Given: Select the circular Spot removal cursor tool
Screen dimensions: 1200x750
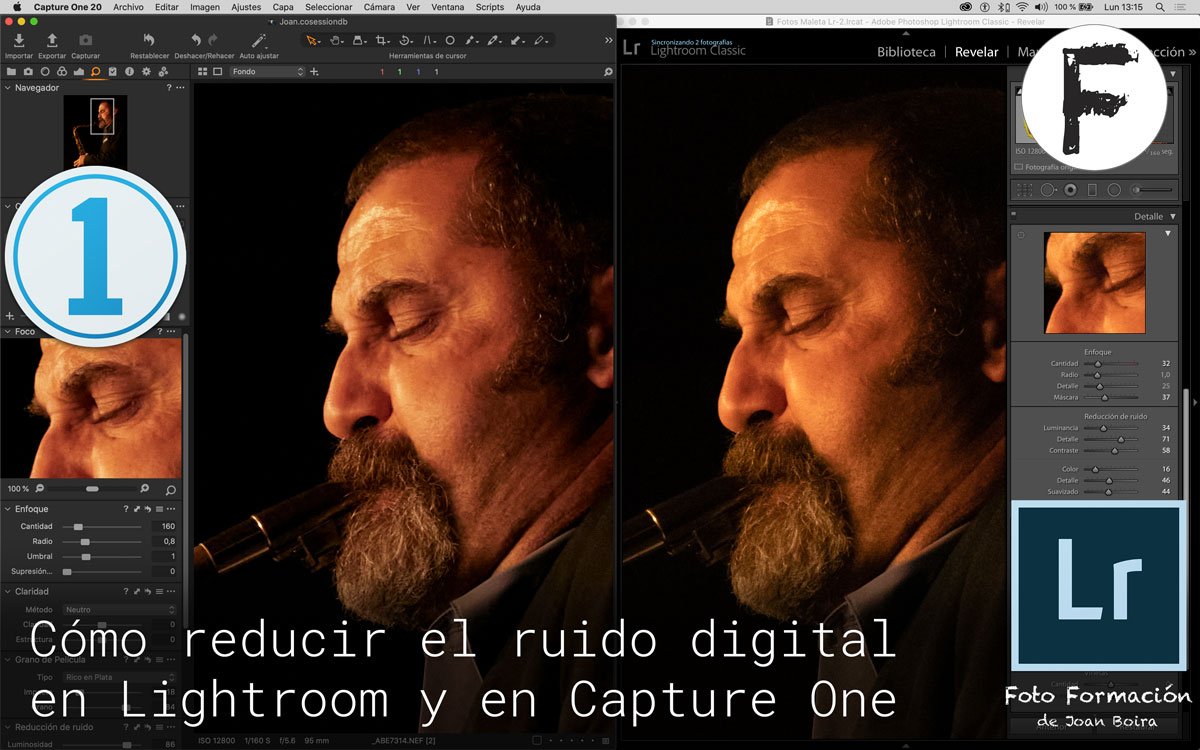Looking at the screenshot, I should (x=450, y=40).
